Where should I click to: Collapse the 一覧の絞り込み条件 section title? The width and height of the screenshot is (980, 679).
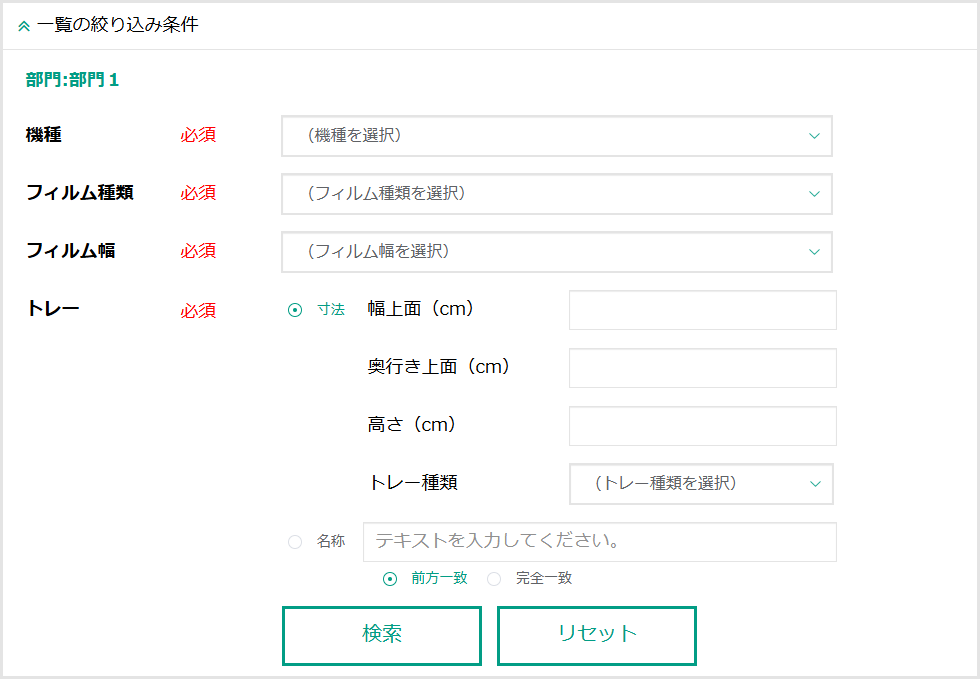[x=117, y=25]
